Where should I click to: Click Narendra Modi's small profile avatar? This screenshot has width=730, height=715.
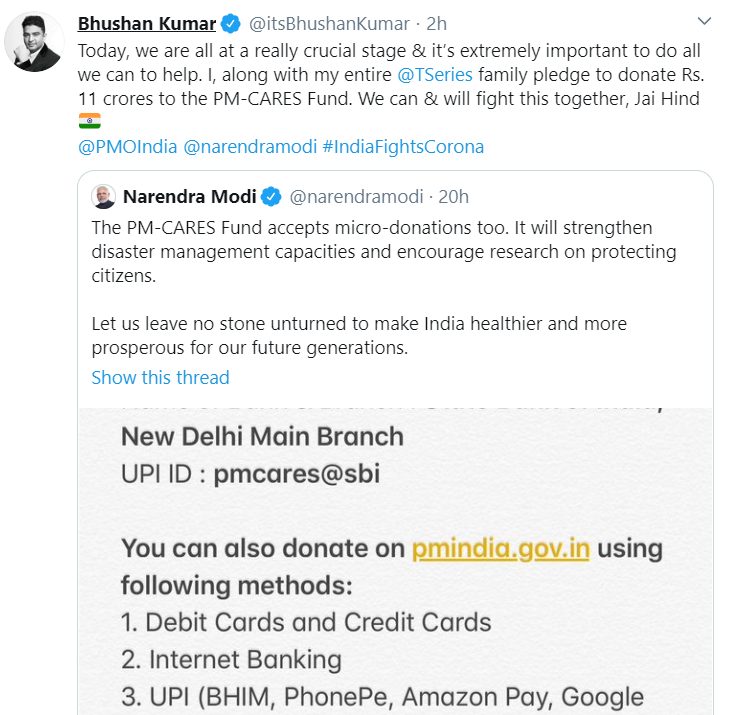pos(103,196)
